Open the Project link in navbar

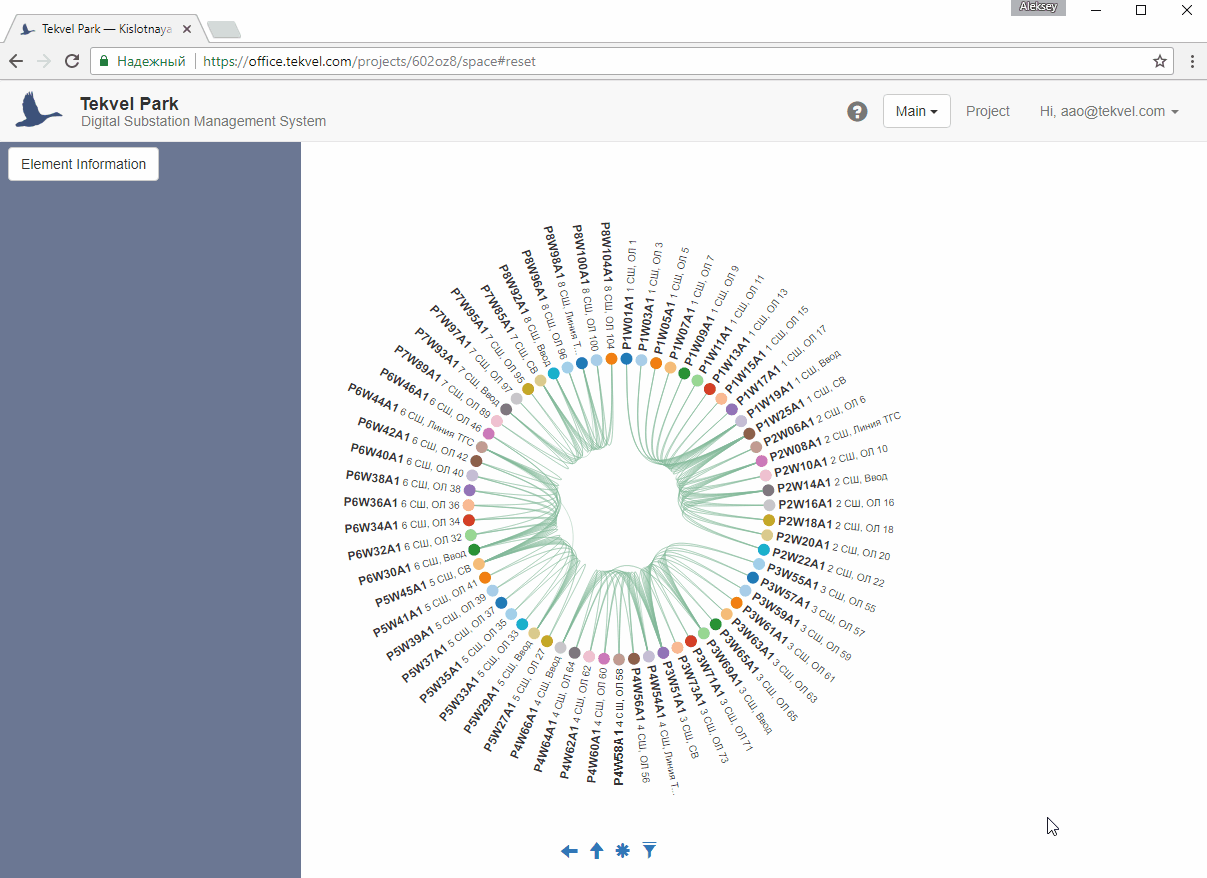click(x=988, y=111)
